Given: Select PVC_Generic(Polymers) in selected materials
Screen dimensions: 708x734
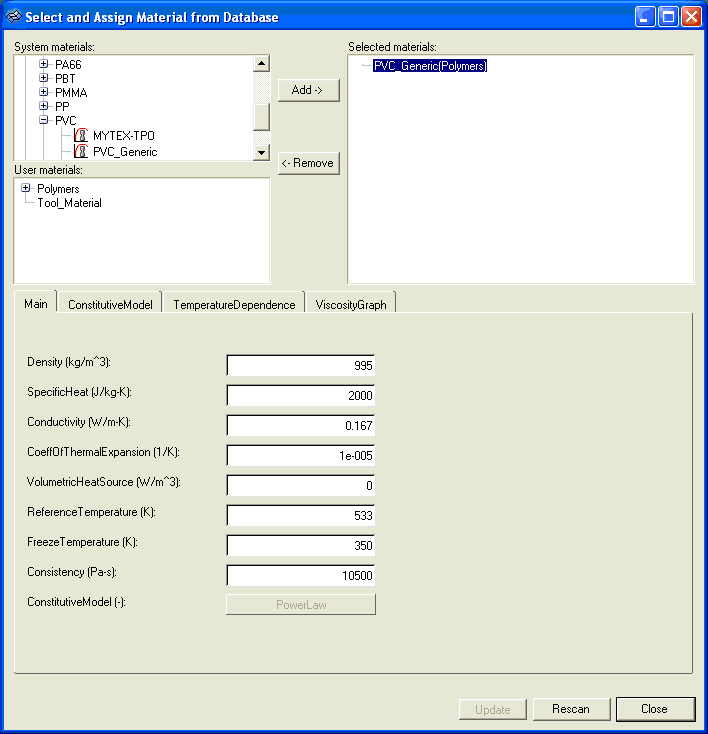Looking at the screenshot, I should click(x=429, y=66).
